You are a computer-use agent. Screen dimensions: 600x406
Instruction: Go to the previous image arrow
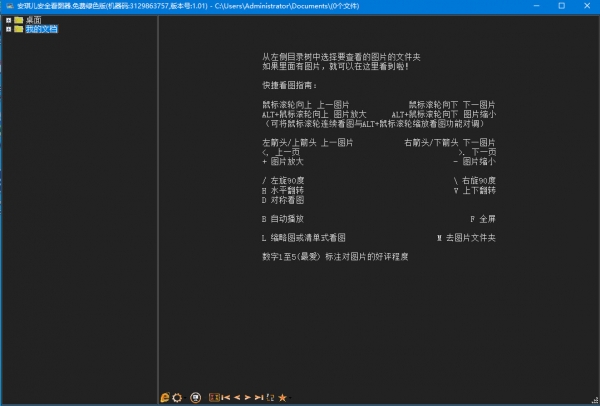(237, 398)
